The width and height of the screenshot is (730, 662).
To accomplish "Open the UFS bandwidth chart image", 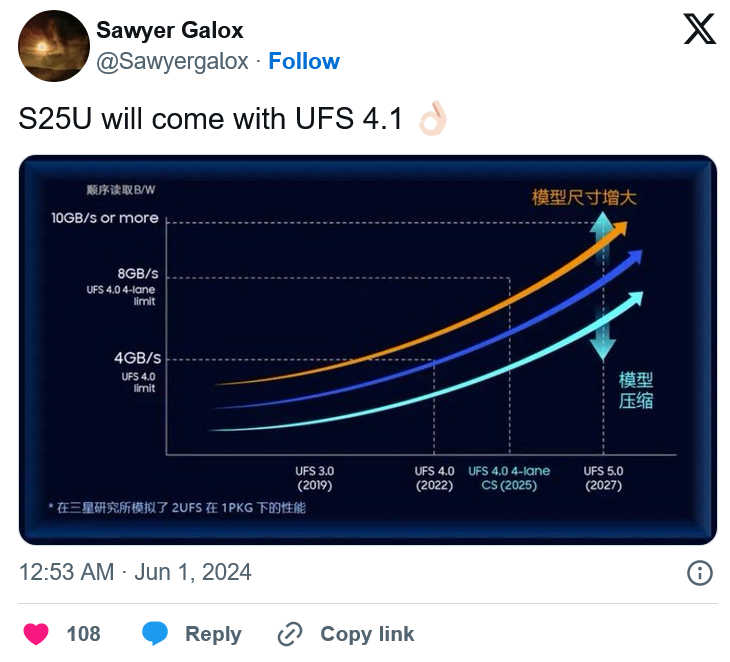I will pyautogui.click(x=368, y=350).
